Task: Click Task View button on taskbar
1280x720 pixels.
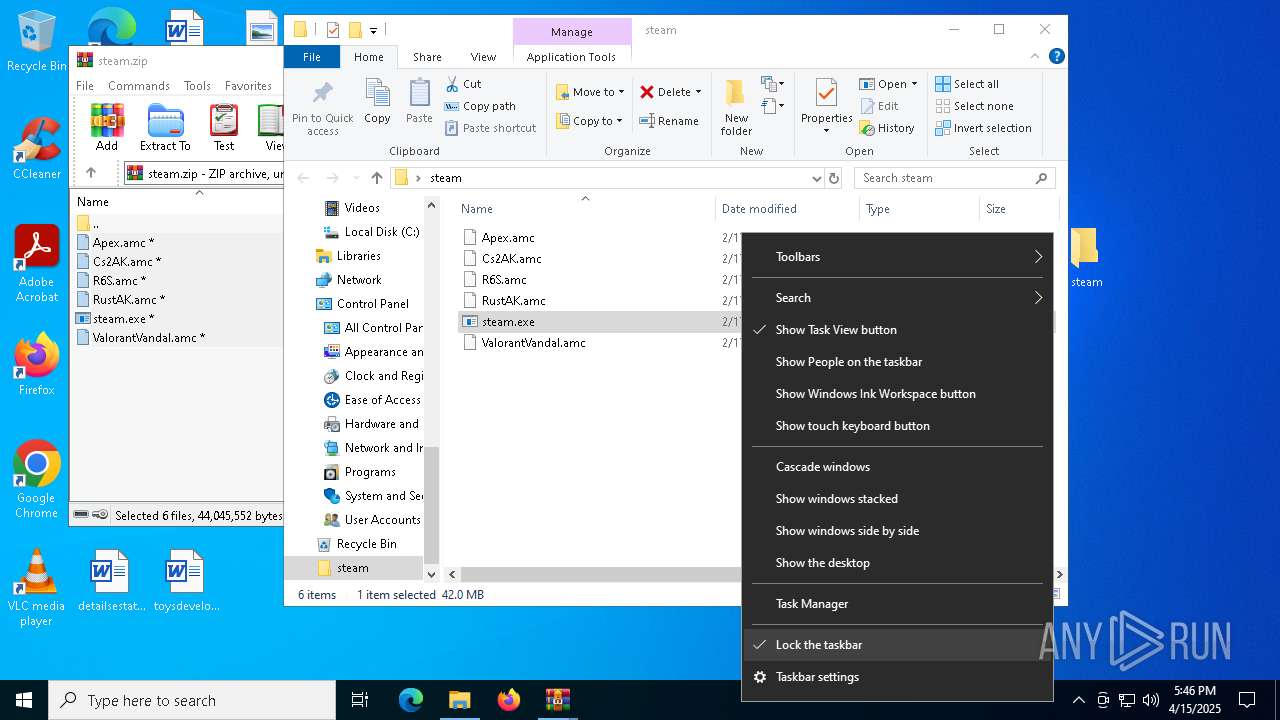Action: [361, 700]
